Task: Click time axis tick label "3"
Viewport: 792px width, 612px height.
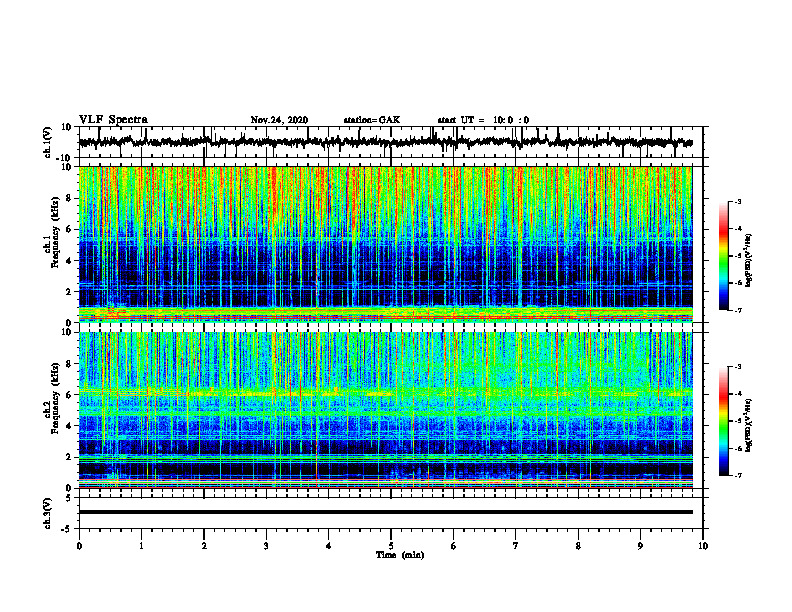Action: 266,546
